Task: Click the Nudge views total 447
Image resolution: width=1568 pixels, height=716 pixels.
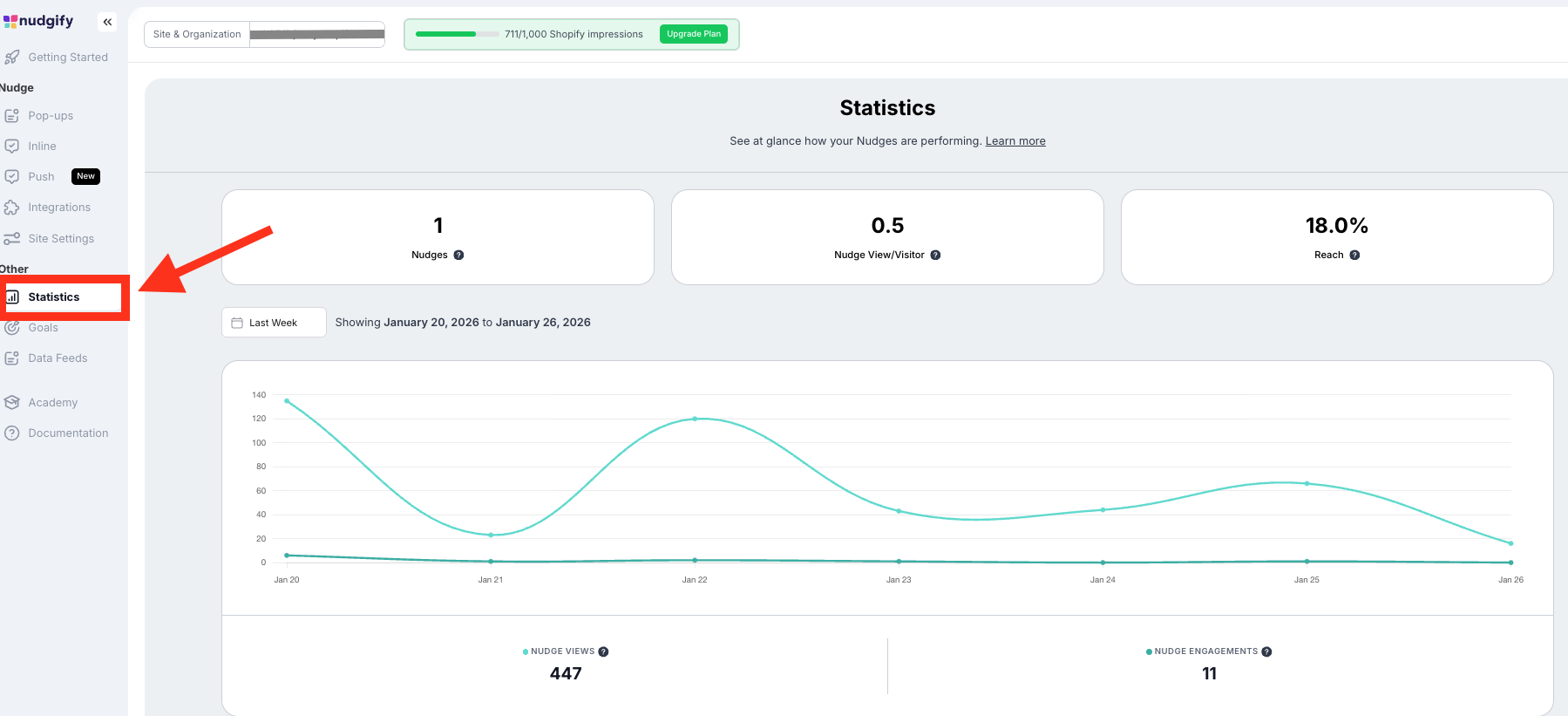Action: [566, 674]
